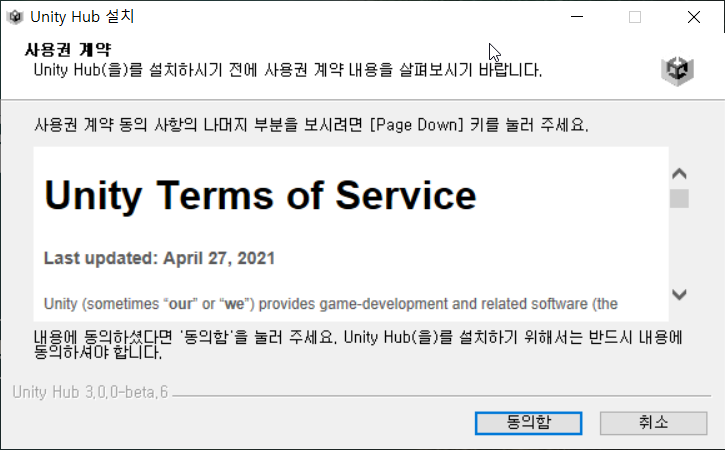Image resolution: width=725 pixels, height=450 pixels.
Task: Click the license text scrollbar thumb
Action: pyautogui.click(x=679, y=199)
